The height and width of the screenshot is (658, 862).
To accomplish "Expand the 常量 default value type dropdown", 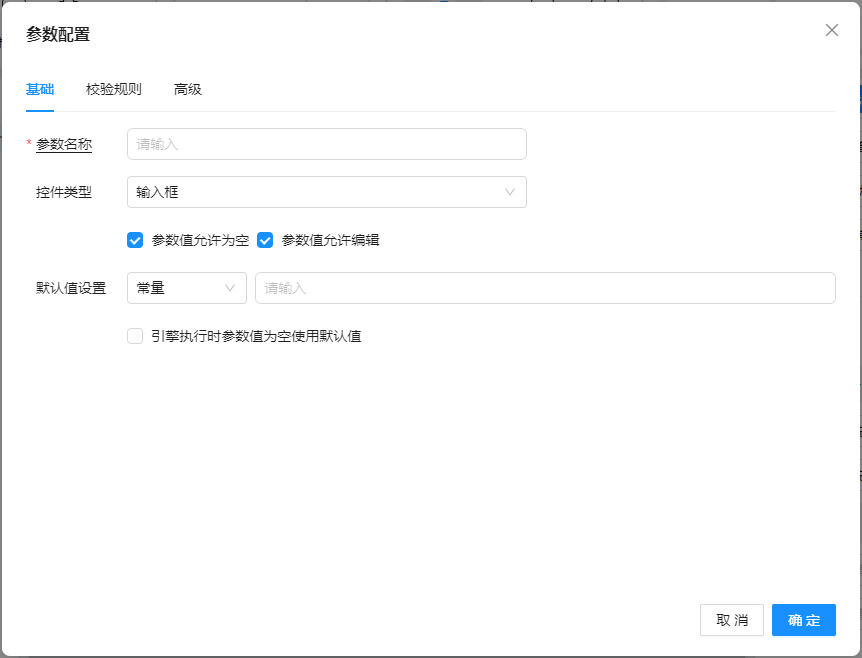I will (180, 288).
